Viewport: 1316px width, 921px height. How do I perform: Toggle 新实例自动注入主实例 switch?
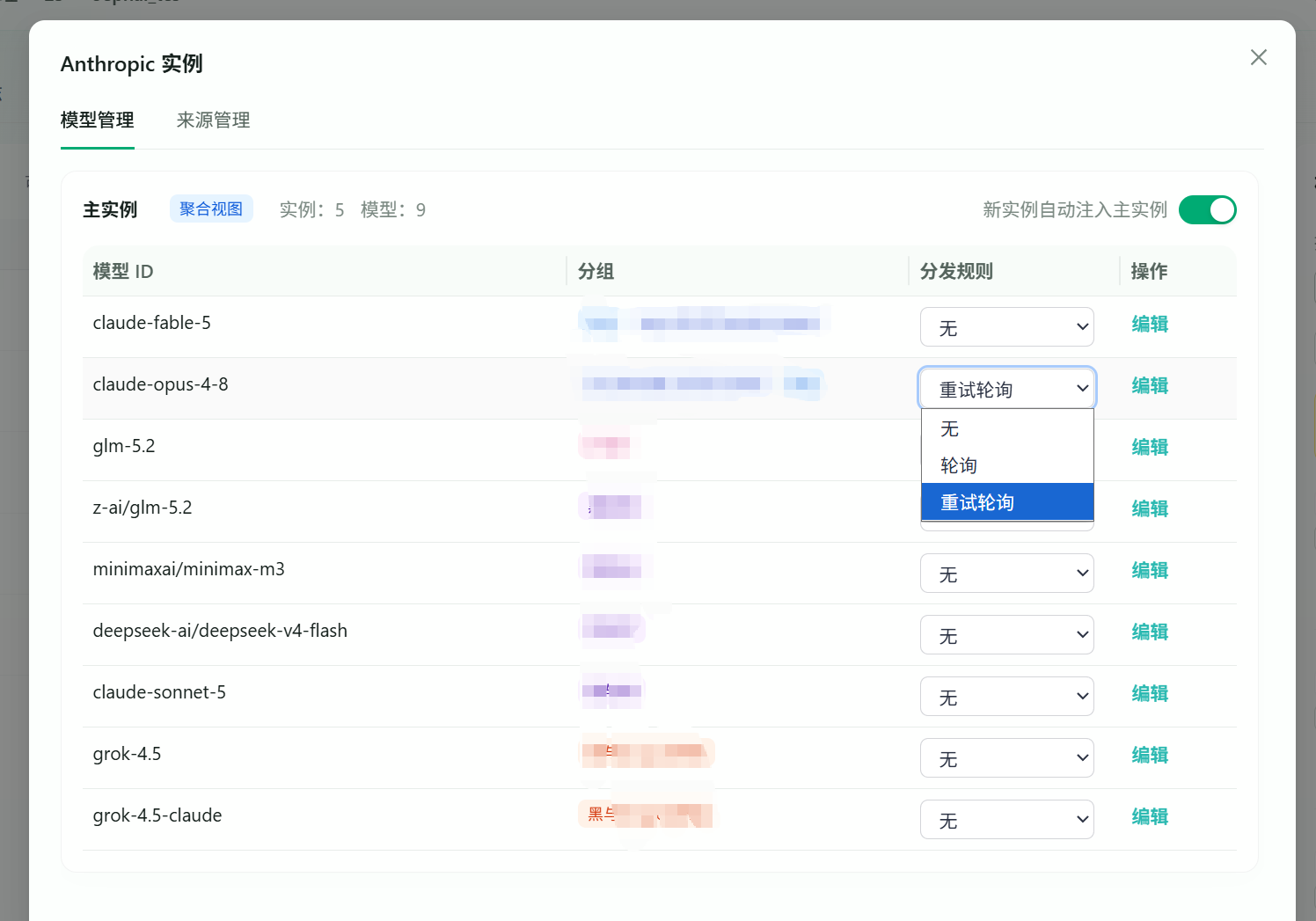1207,209
